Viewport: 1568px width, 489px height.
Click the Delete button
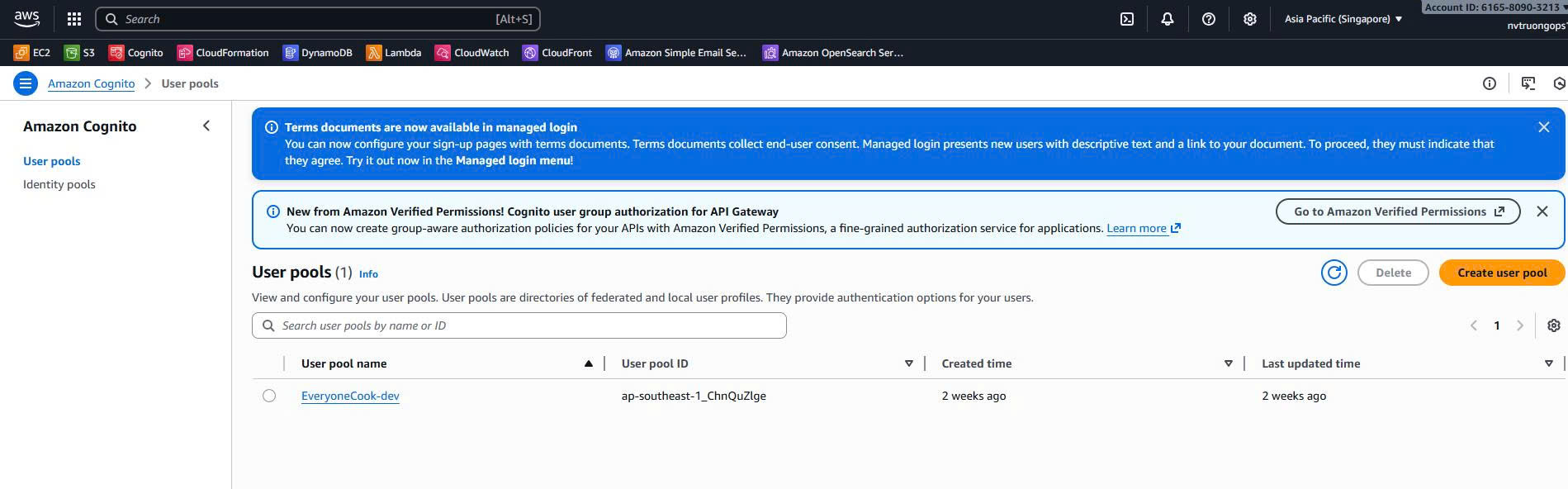1393,273
